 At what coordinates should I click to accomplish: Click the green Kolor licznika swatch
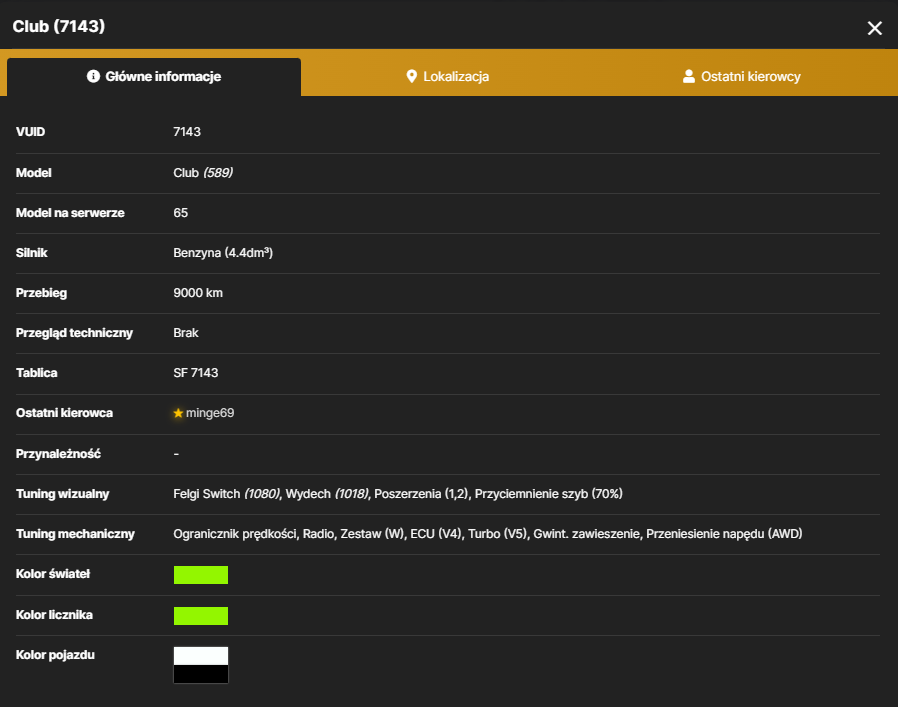click(x=201, y=616)
